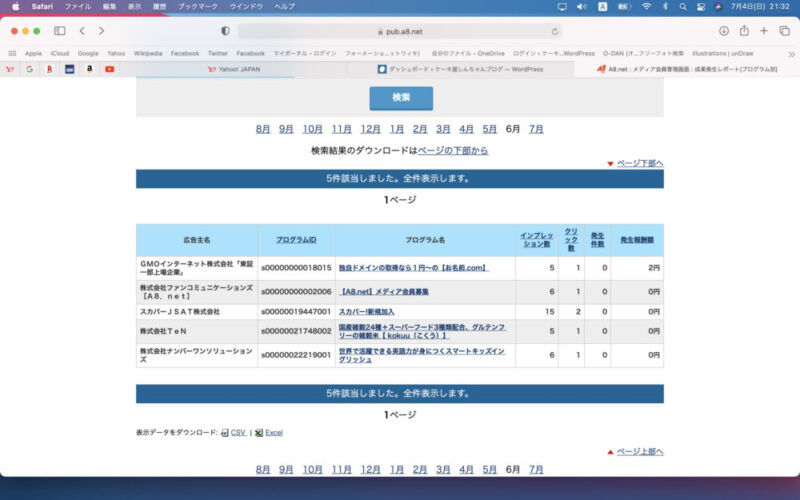Viewport: 800px width, 500px height.
Task: Reload the page from the address bar
Action: pyautogui.click(x=555, y=32)
